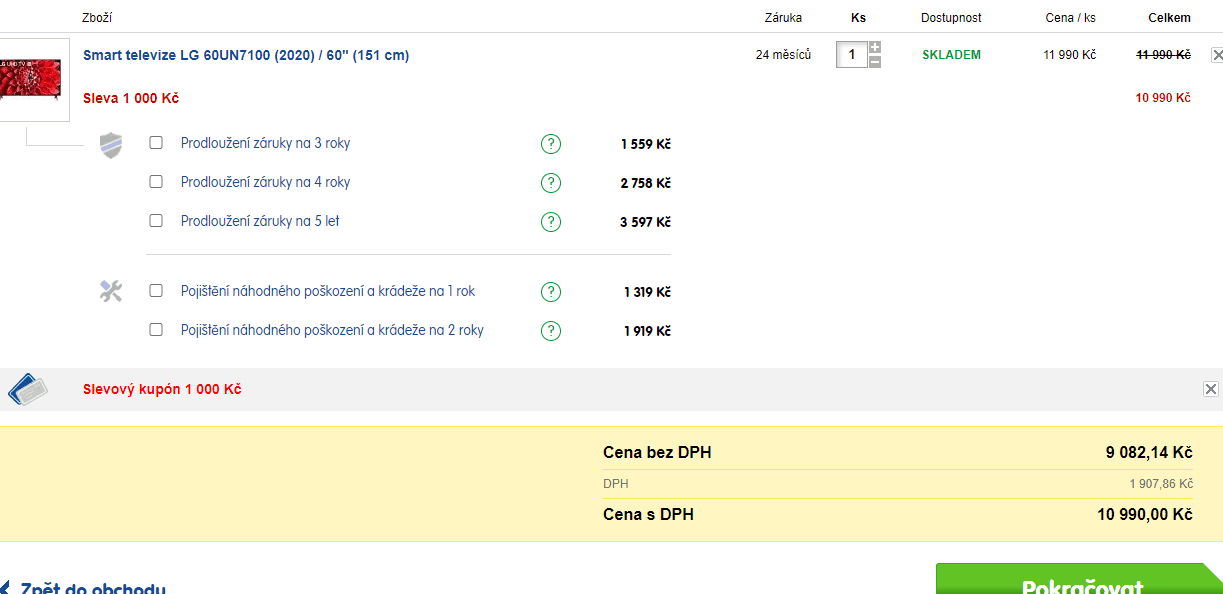Click the 1 559 Kč price
The image size is (1223, 594).
645,144
